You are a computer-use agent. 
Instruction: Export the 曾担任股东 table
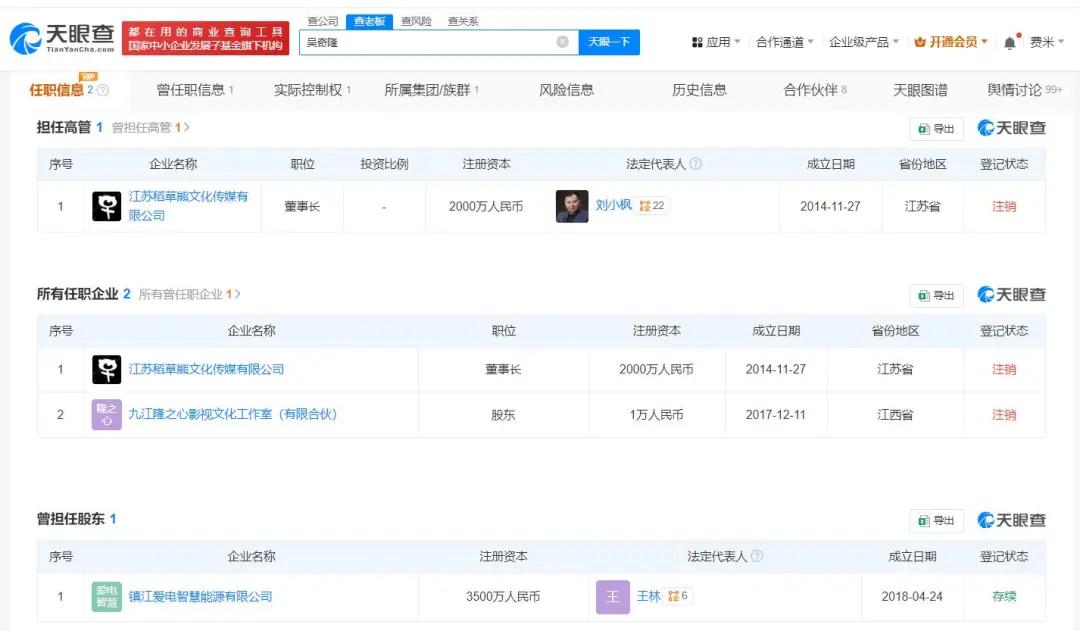936,521
